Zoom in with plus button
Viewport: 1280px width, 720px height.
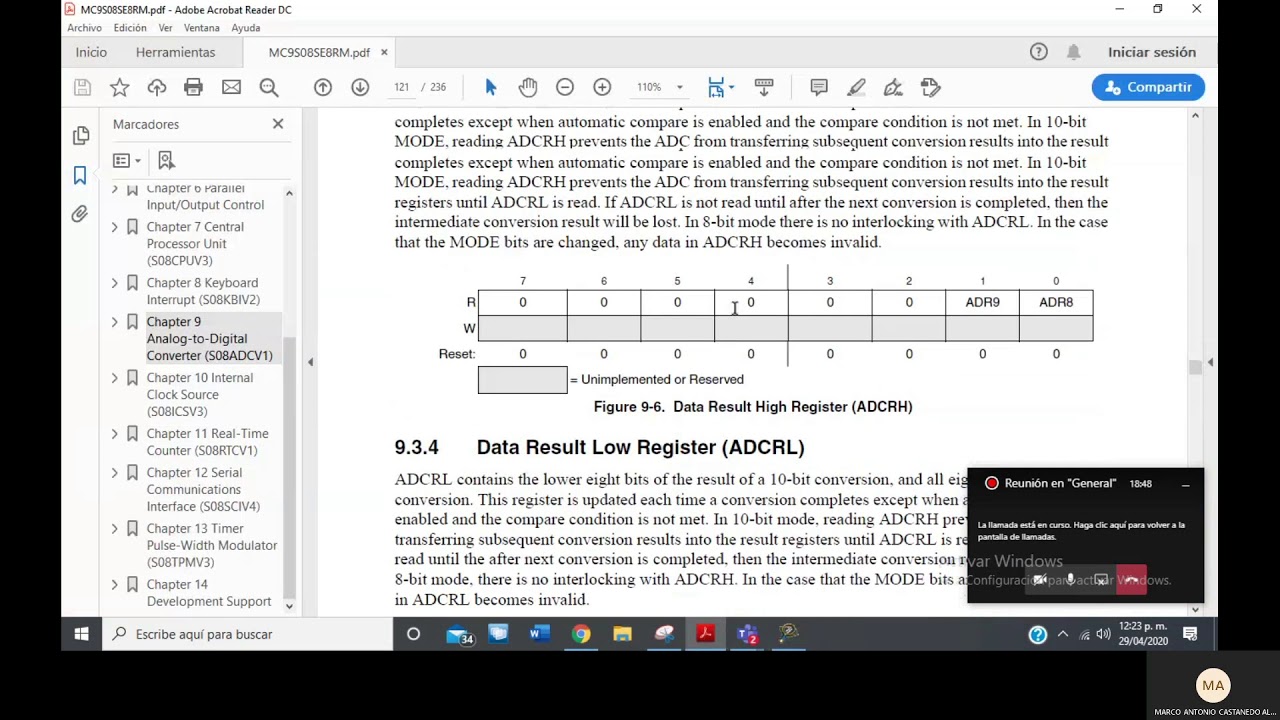coord(602,87)
